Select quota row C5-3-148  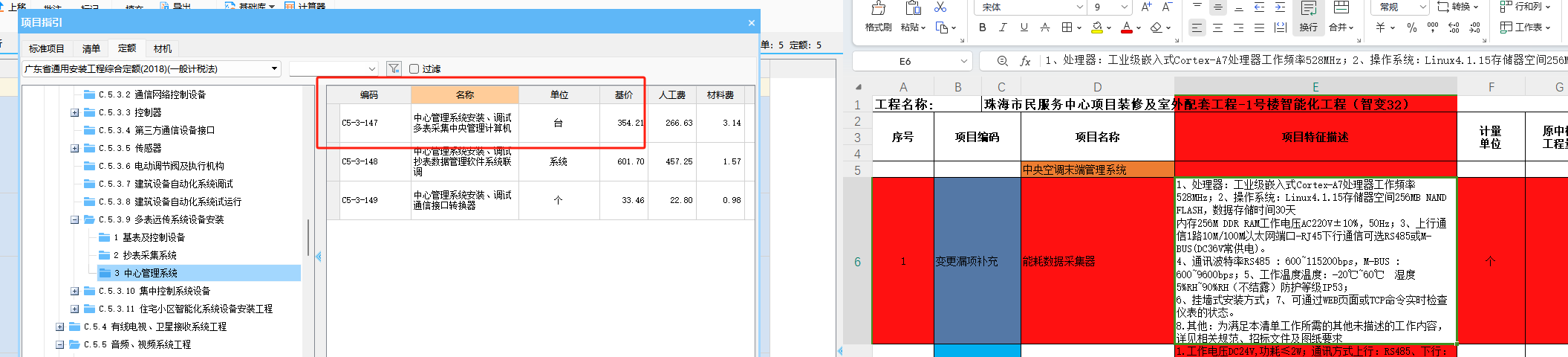541,161
